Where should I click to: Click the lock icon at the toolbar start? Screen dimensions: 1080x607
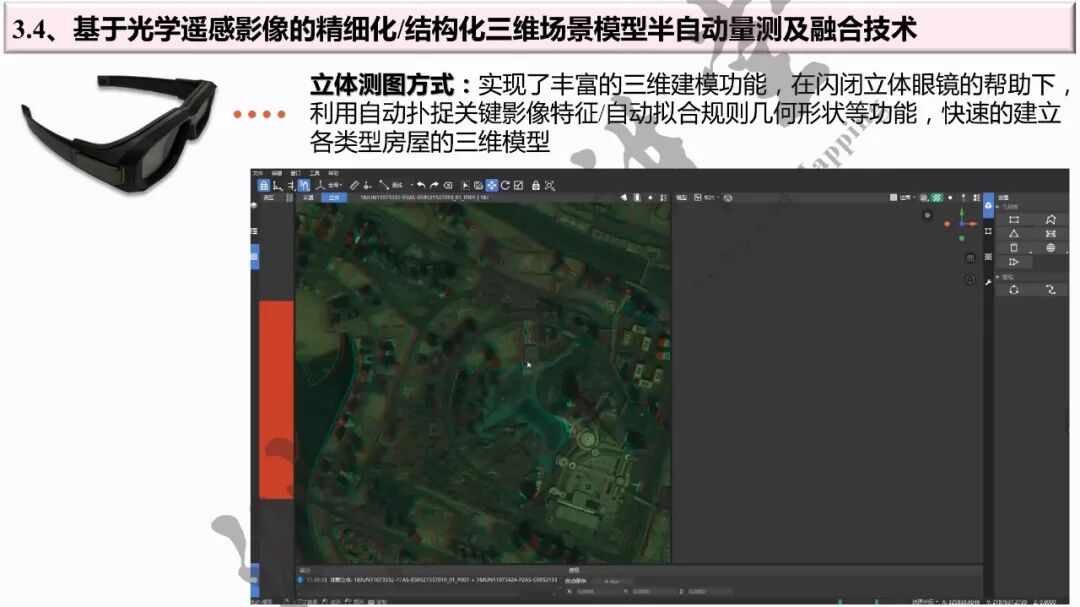tap(264, 185)
